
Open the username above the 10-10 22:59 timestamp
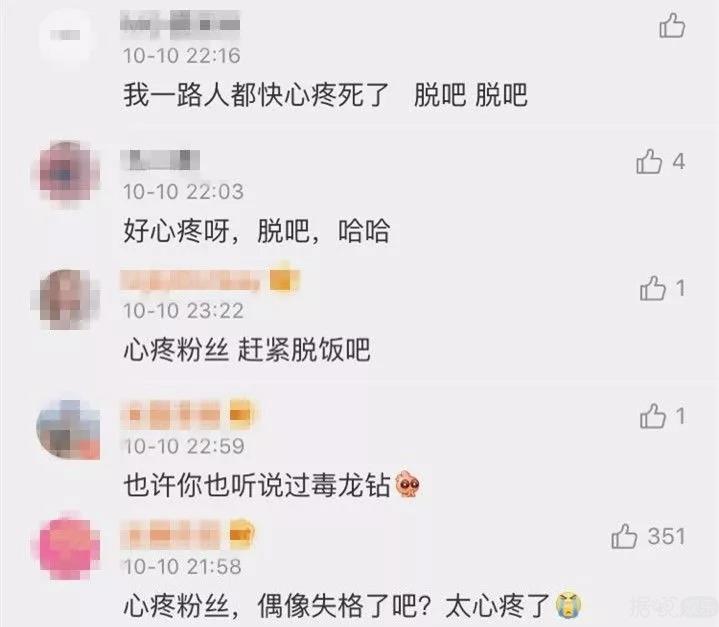(171, 414)
